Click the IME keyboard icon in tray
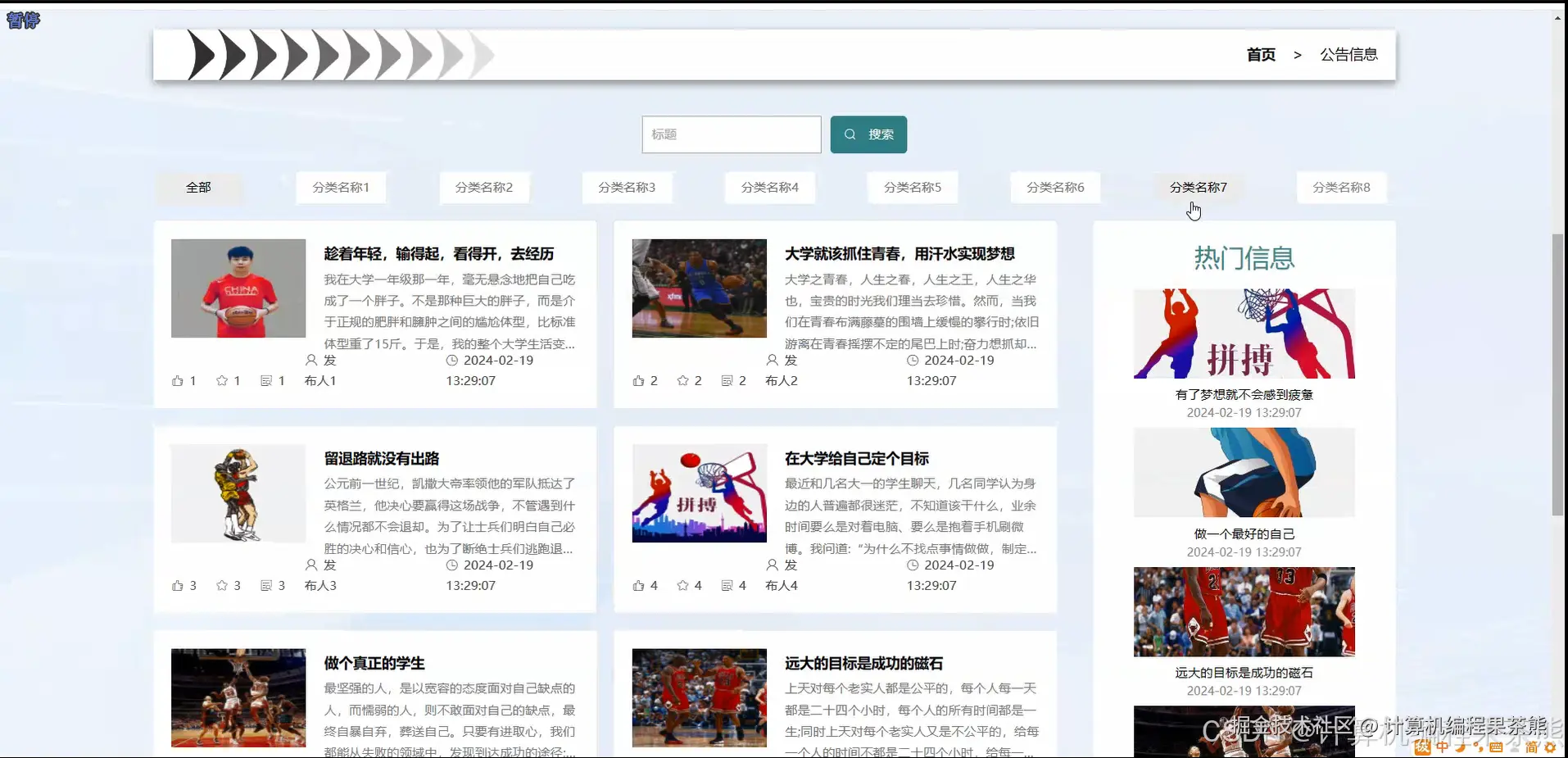Viewport: 1568px width, 758px height. point(1496,747)
